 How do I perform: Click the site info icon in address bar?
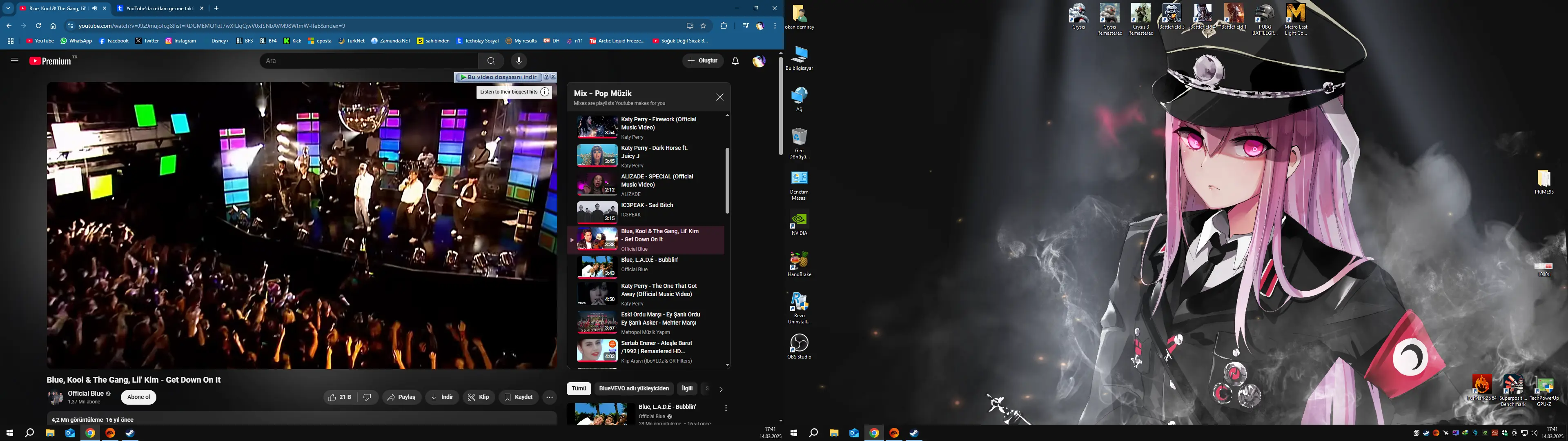tap(71, 26)
